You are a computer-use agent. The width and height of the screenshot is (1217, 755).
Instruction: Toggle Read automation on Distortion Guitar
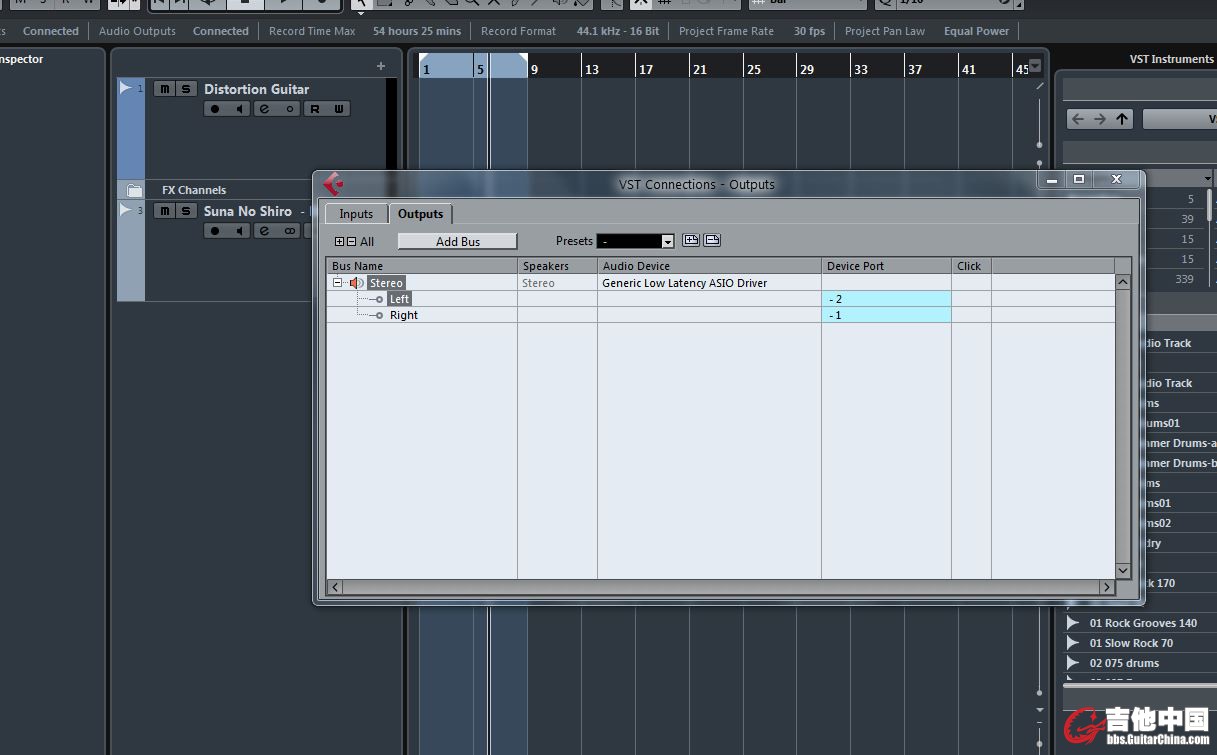point(315,109)
